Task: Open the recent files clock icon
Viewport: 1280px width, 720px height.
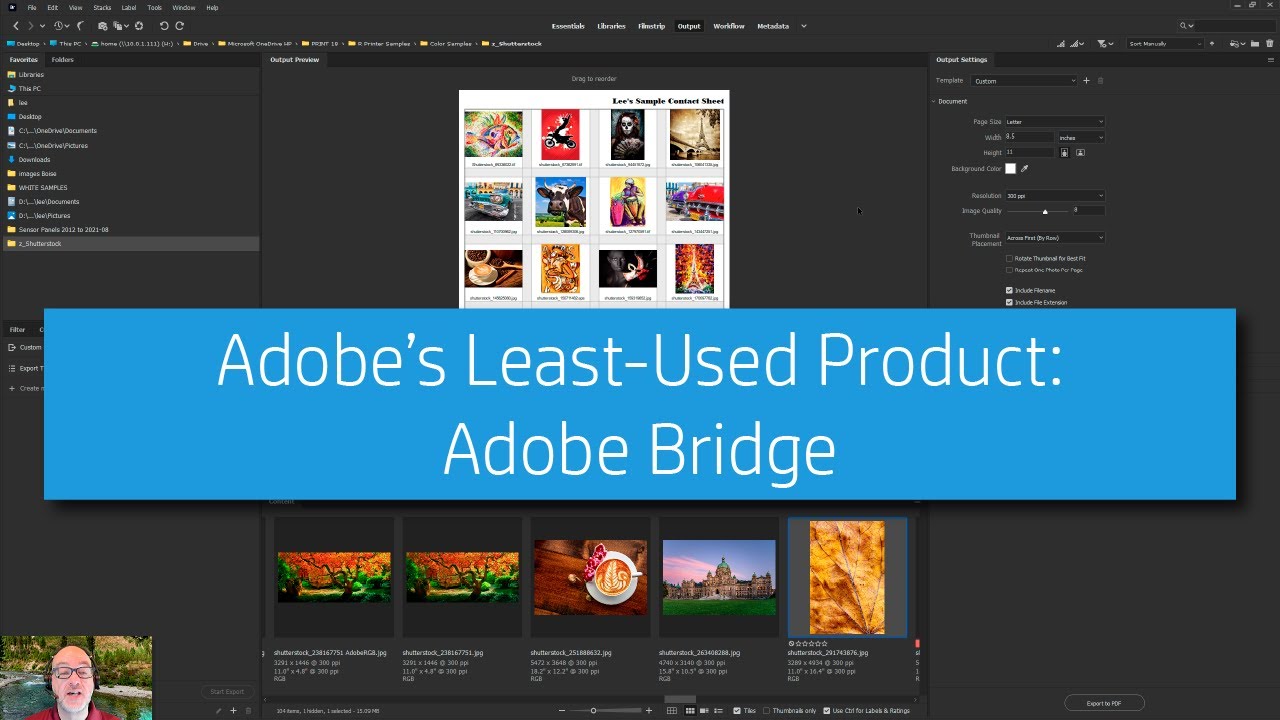Action: [x=58, y=26]
